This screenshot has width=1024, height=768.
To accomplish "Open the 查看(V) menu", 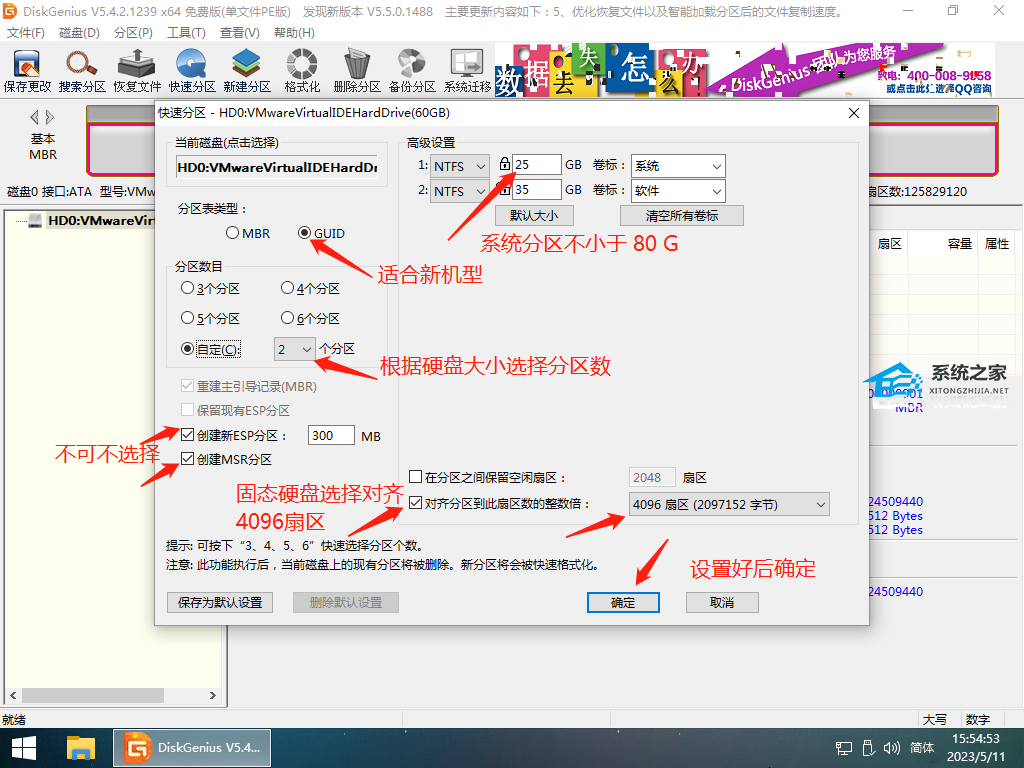I will click(240, 33).
